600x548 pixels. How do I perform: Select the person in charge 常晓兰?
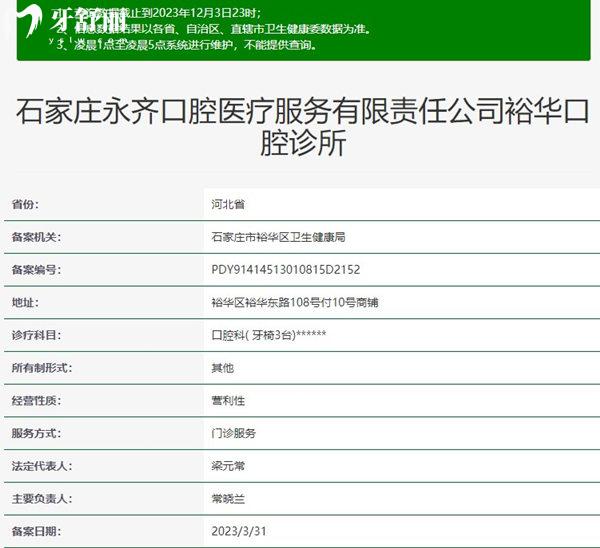(228, 499)
